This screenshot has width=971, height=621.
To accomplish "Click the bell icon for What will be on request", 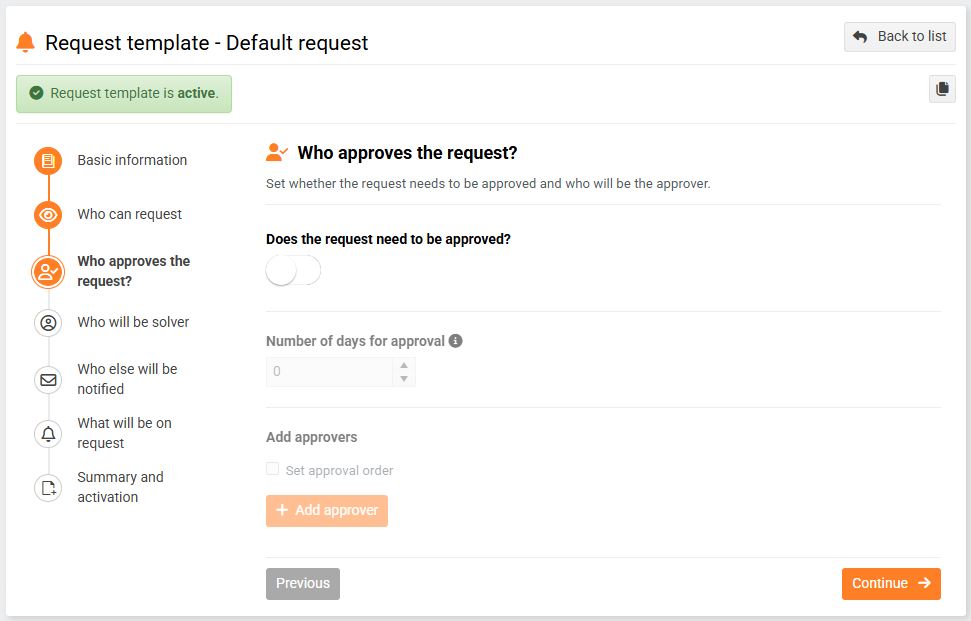I will [x=47, y=434].
